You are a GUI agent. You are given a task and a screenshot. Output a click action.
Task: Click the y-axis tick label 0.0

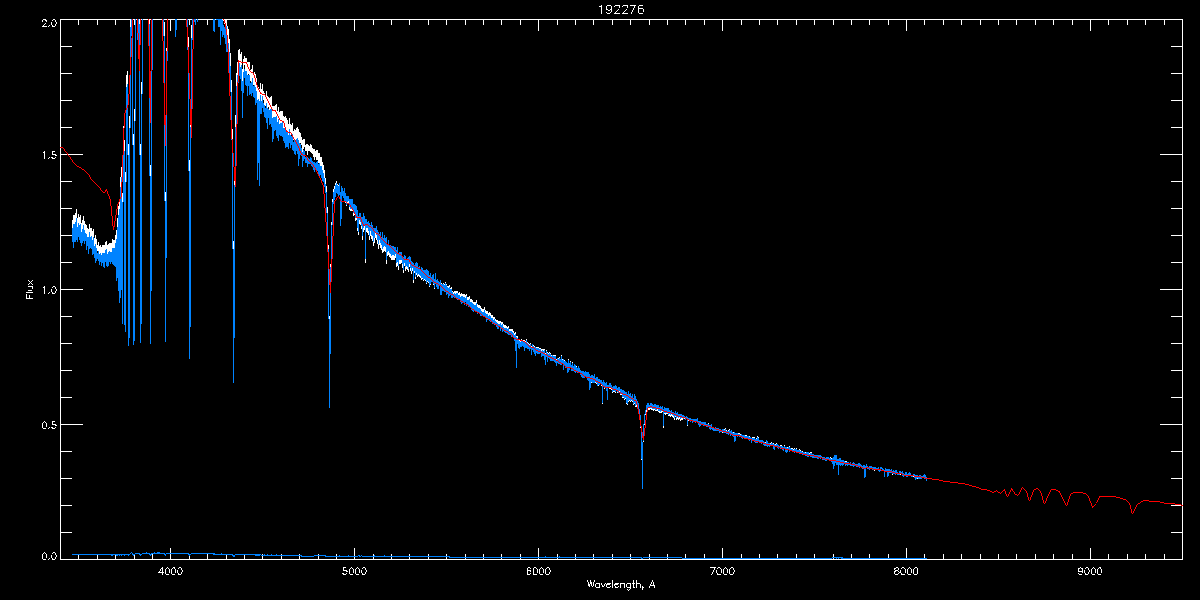[47, 555]
